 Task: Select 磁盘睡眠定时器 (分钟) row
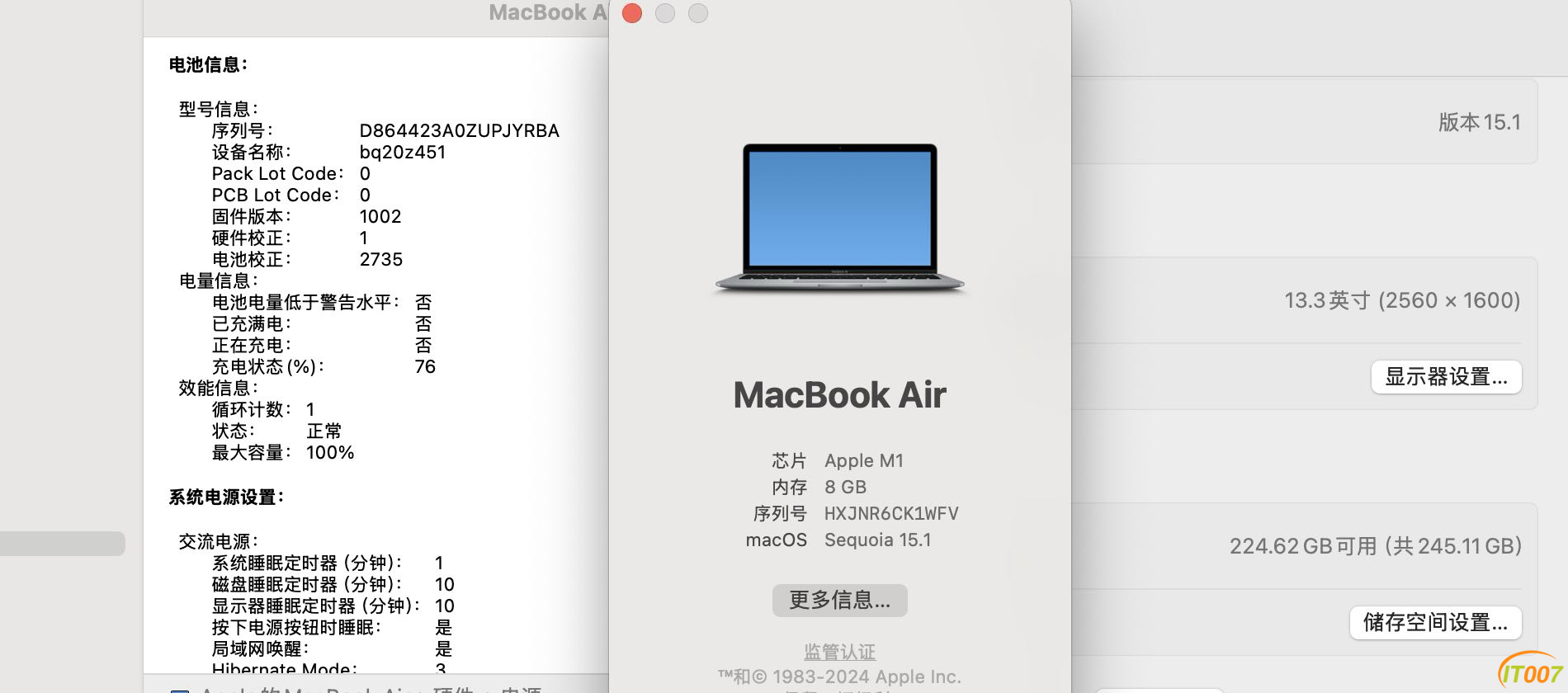point(333,584)
